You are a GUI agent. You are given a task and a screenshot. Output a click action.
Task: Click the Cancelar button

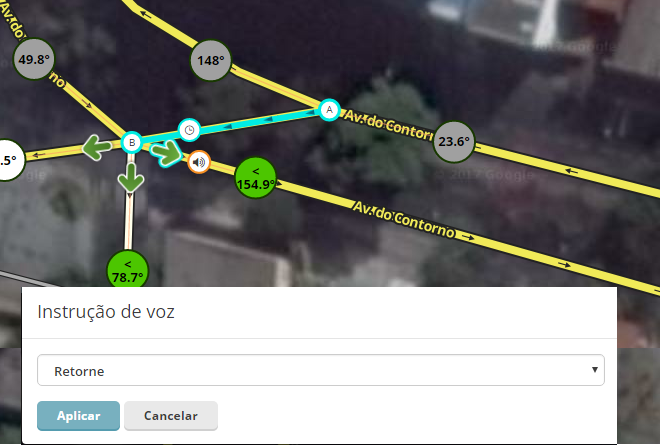[x=171, y=416]
